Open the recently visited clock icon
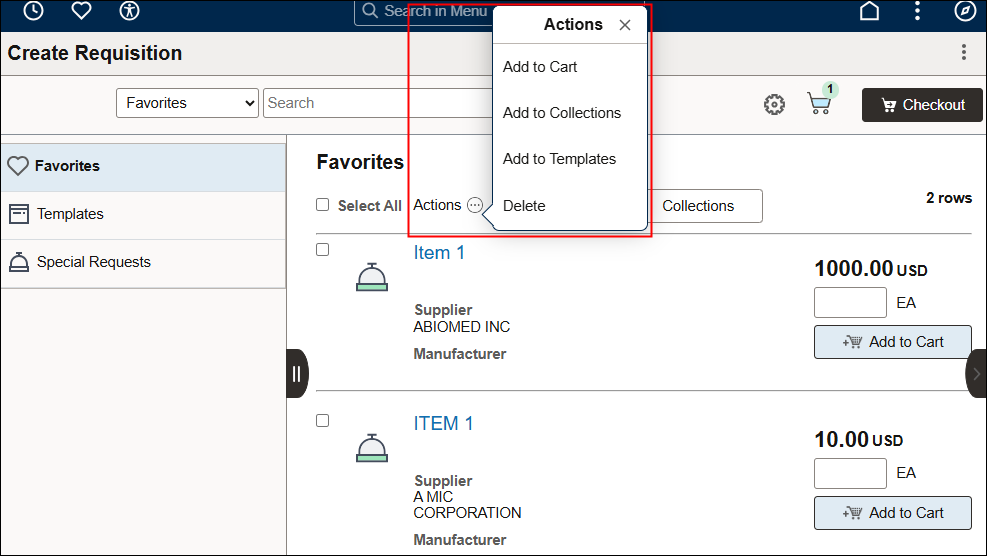Viewport: 987px width, 556px height. 33,11
